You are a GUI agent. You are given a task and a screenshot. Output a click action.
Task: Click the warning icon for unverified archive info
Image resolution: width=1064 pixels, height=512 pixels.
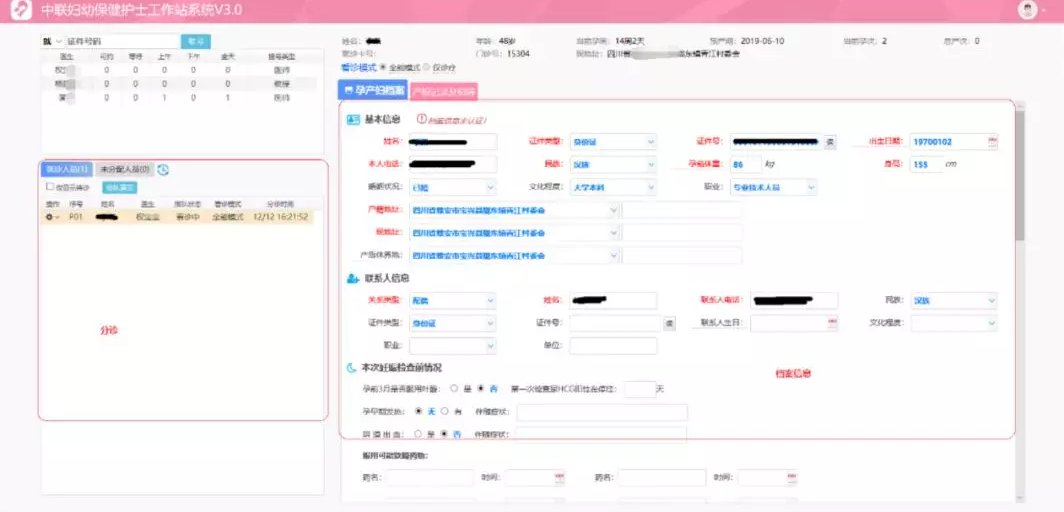coord(421,119)
